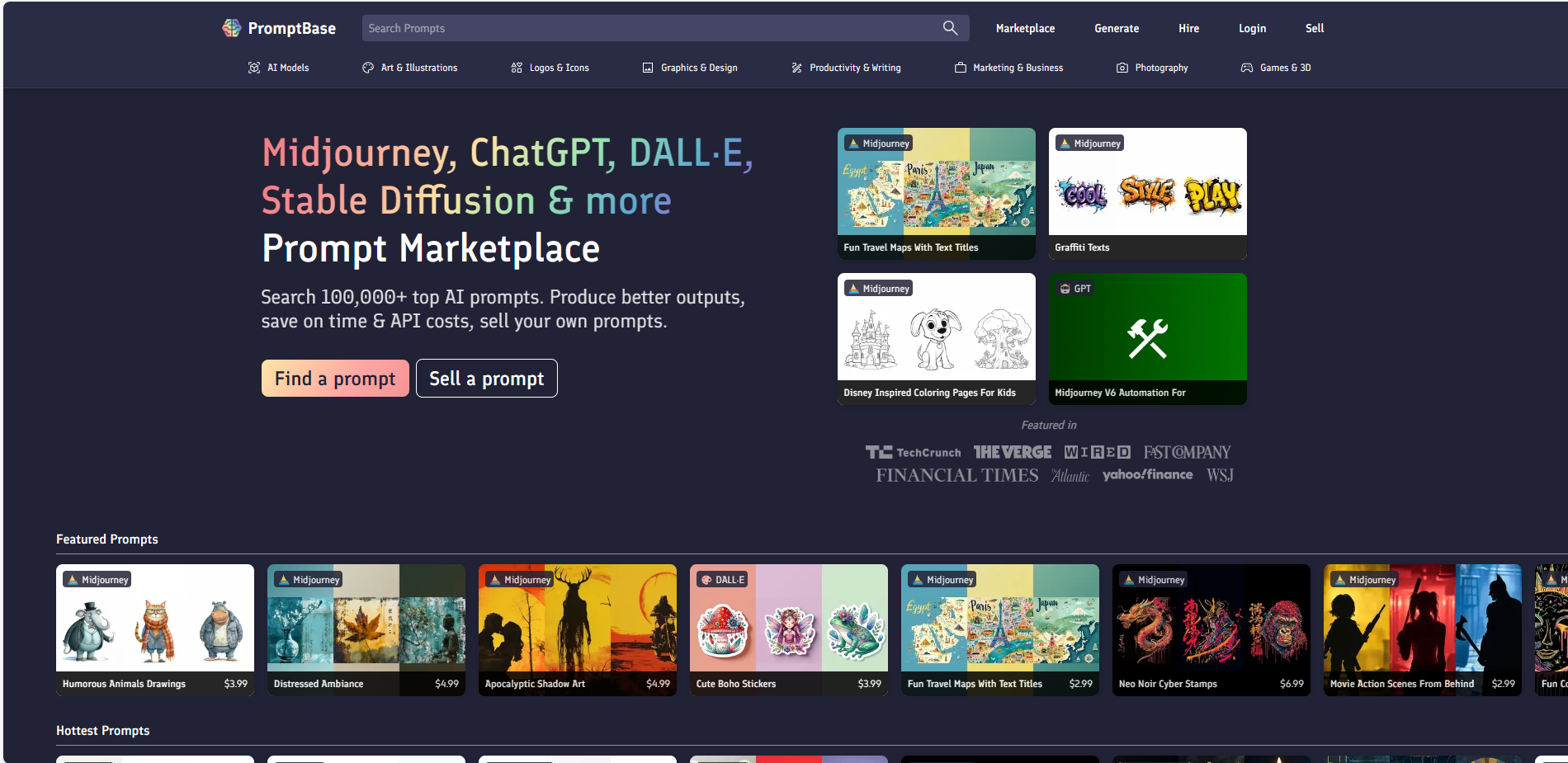Click the Games & 3D controller icon
The height and width of the screenshot is (763, 1568).
pos(1247,68)
